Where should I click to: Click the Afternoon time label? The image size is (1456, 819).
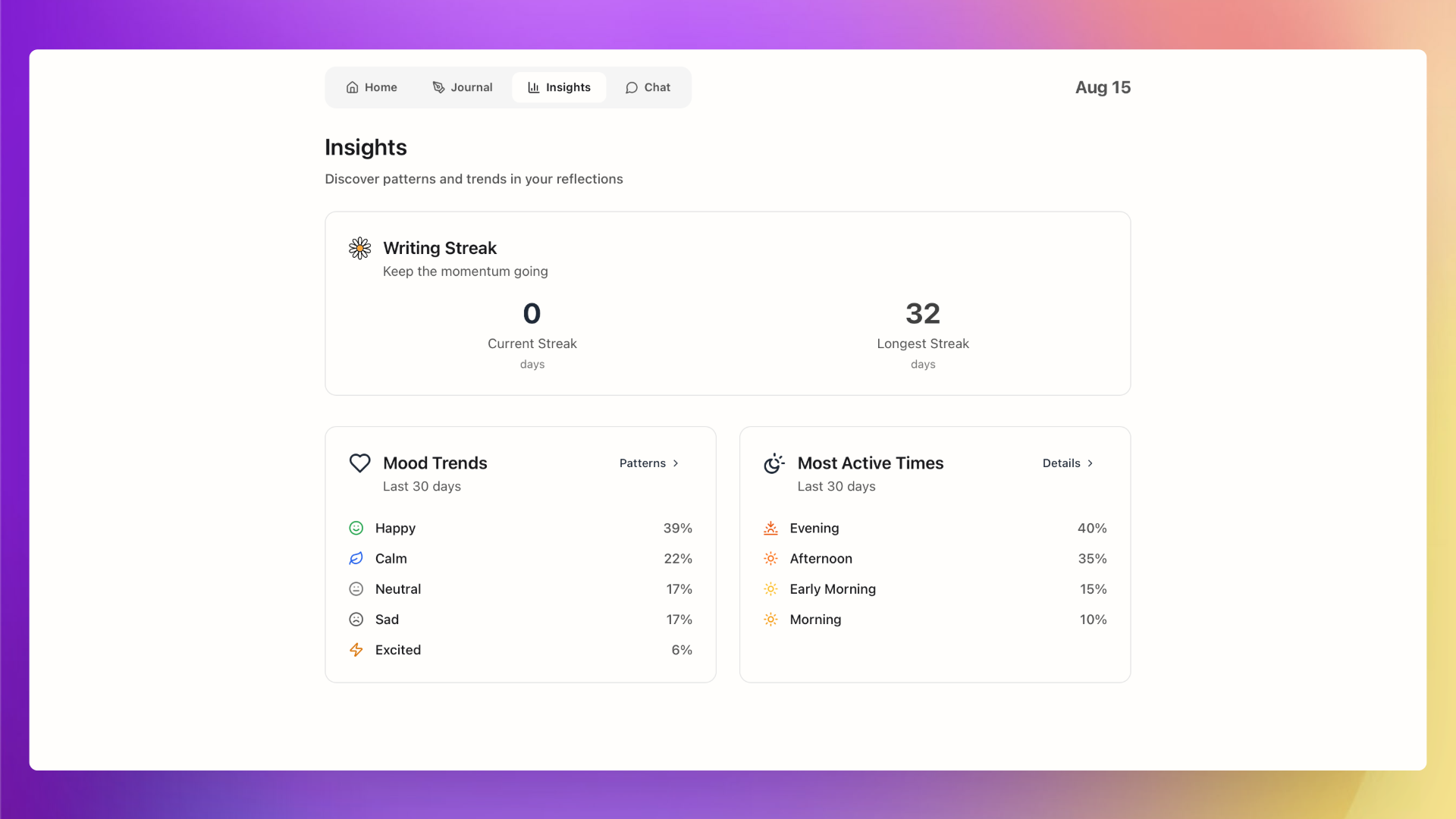click(821, 558)
